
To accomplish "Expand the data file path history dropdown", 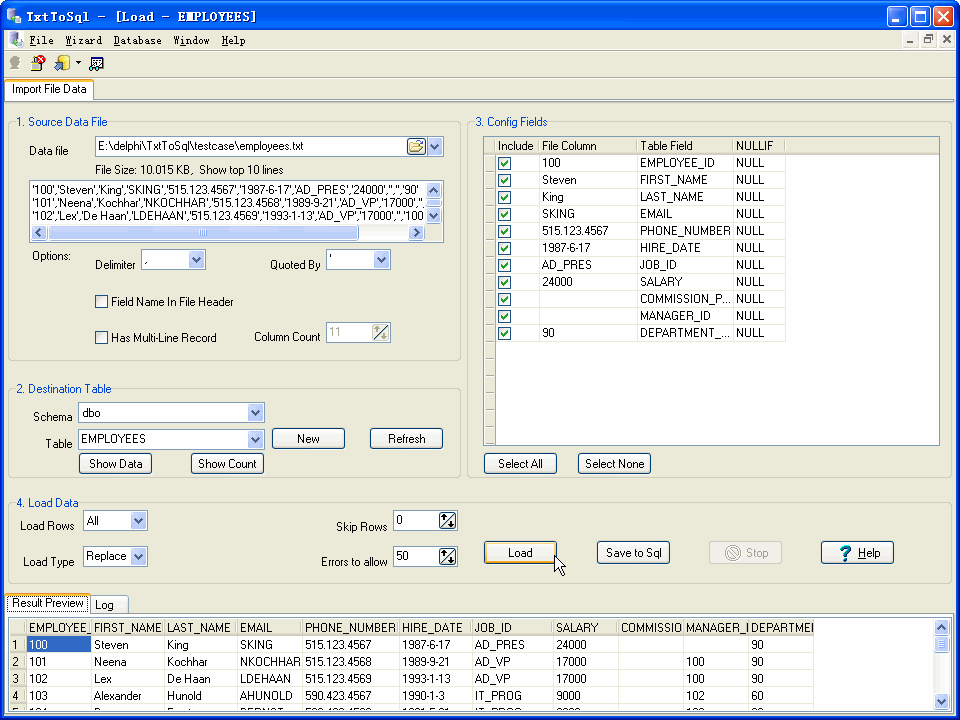I will (x=435, y=146).
